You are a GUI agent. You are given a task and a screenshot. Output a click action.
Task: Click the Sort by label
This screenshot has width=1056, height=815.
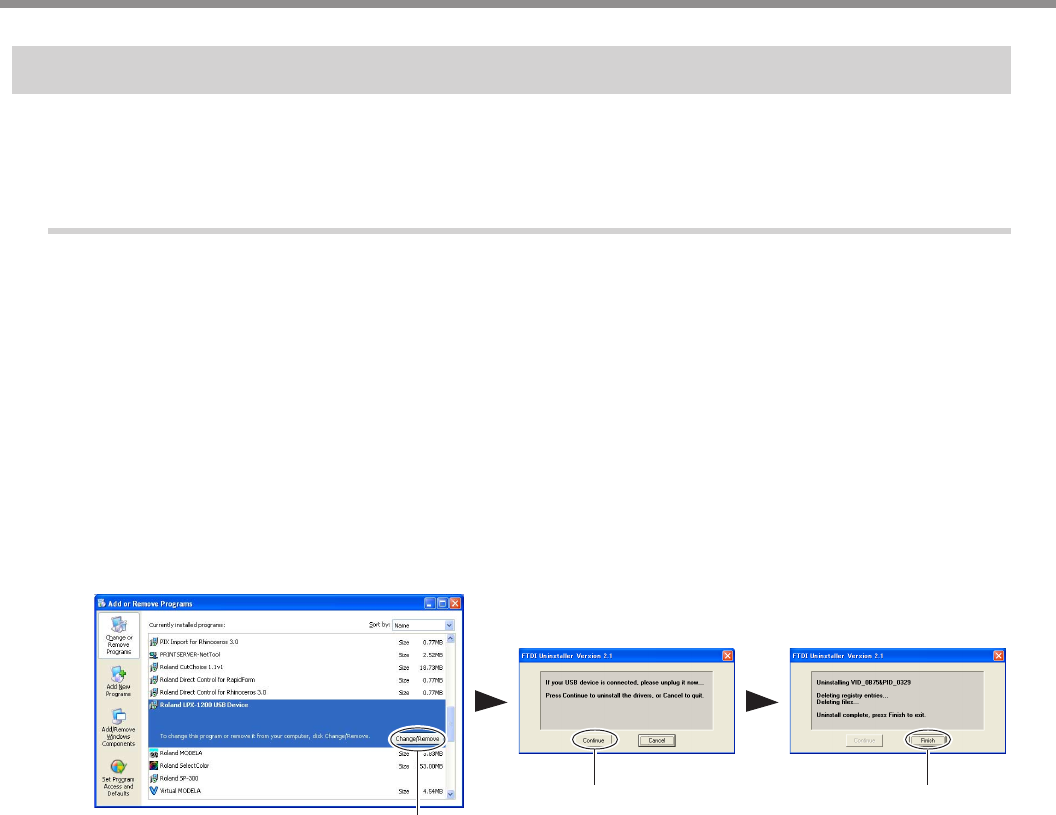click(x=379, y=624)
